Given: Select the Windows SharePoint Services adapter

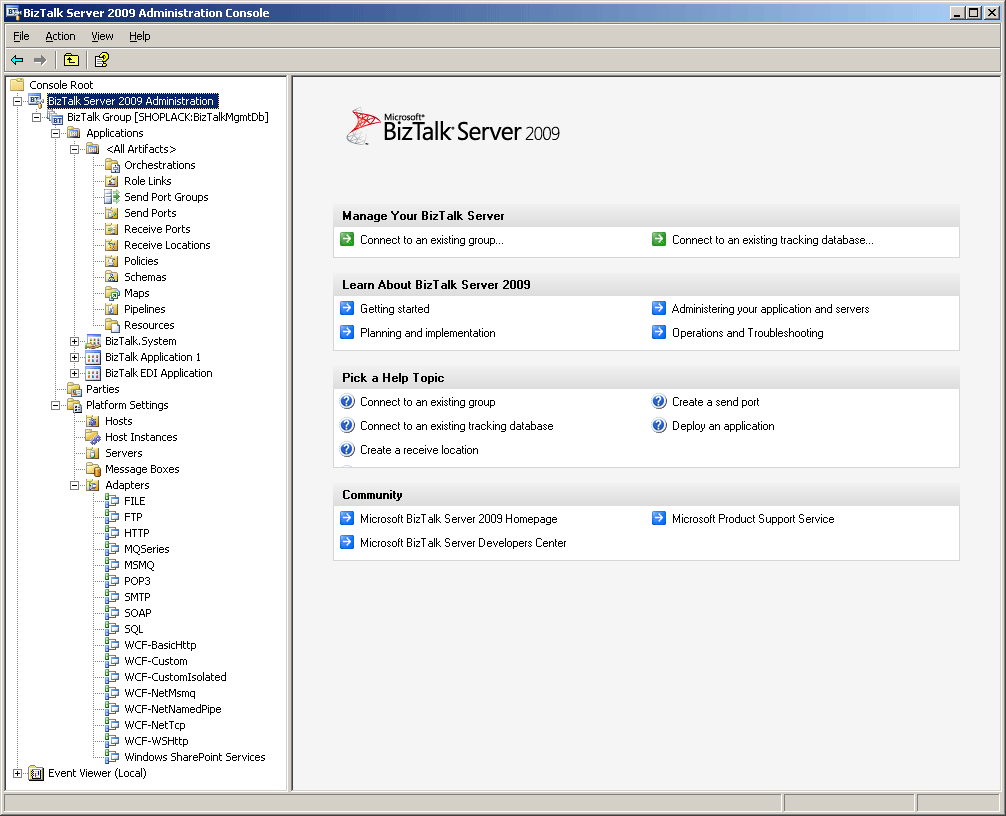Looking at the screenshot, I should [194, 758].
